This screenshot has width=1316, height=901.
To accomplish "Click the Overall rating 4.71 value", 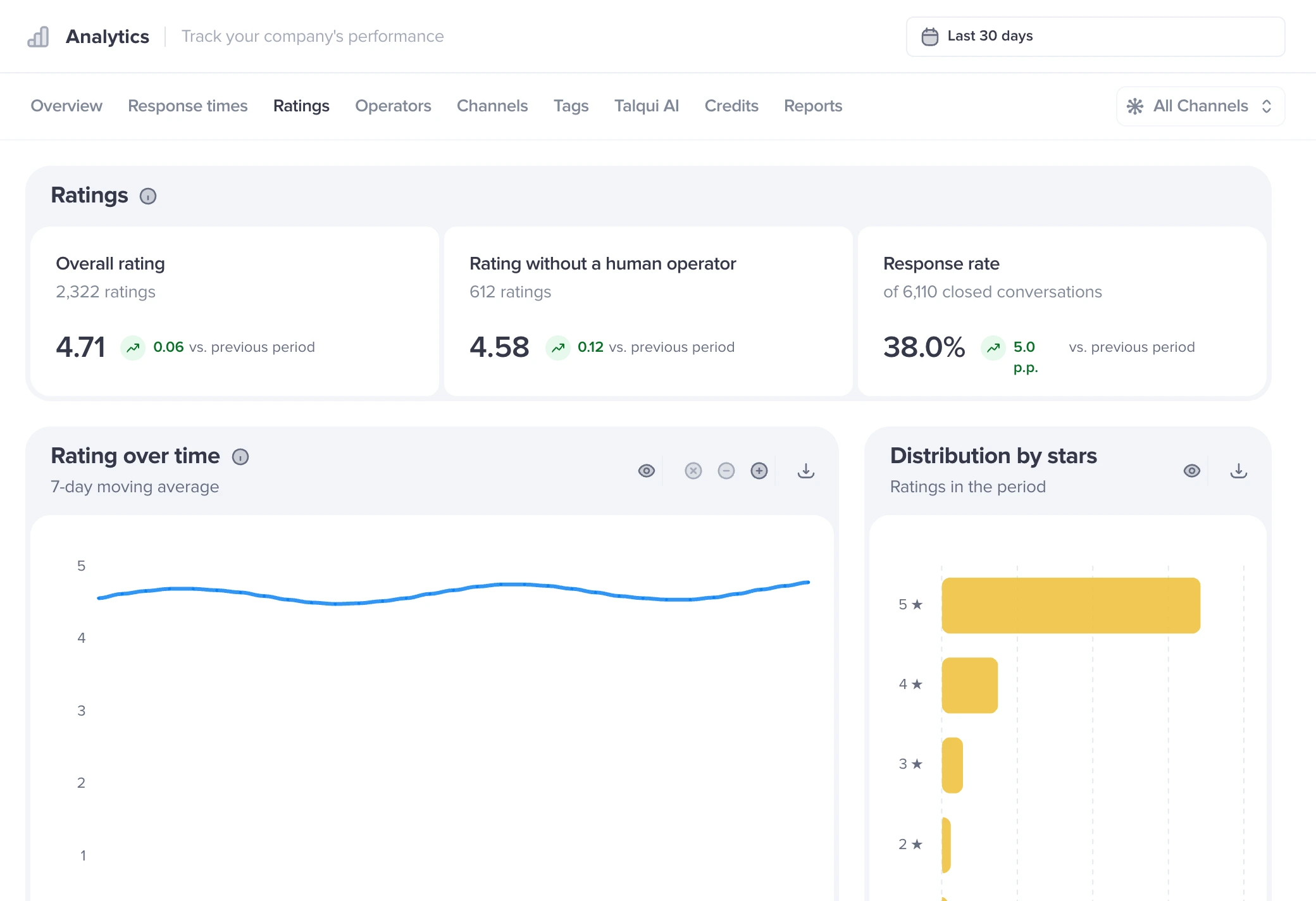I will [x=80, y=347].
